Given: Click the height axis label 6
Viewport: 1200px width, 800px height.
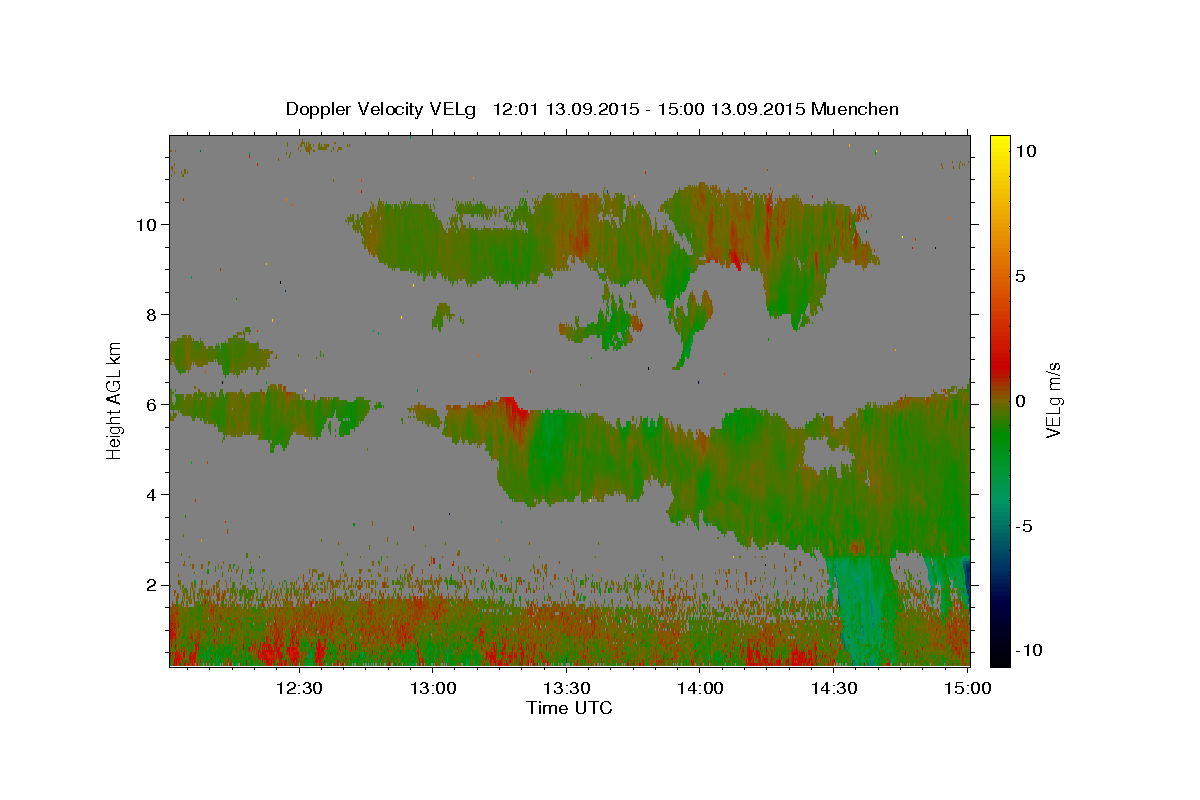Looking at the screenshot, I should point(152,404).
